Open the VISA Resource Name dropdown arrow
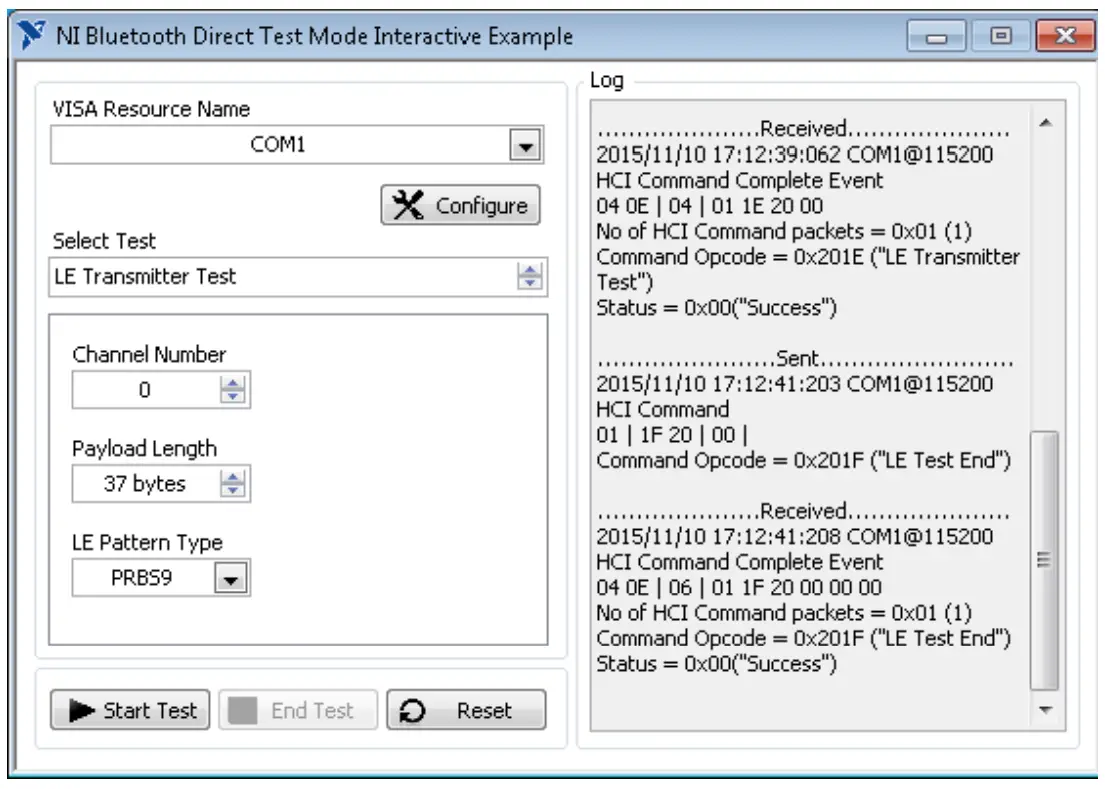 tap(526, 145)
